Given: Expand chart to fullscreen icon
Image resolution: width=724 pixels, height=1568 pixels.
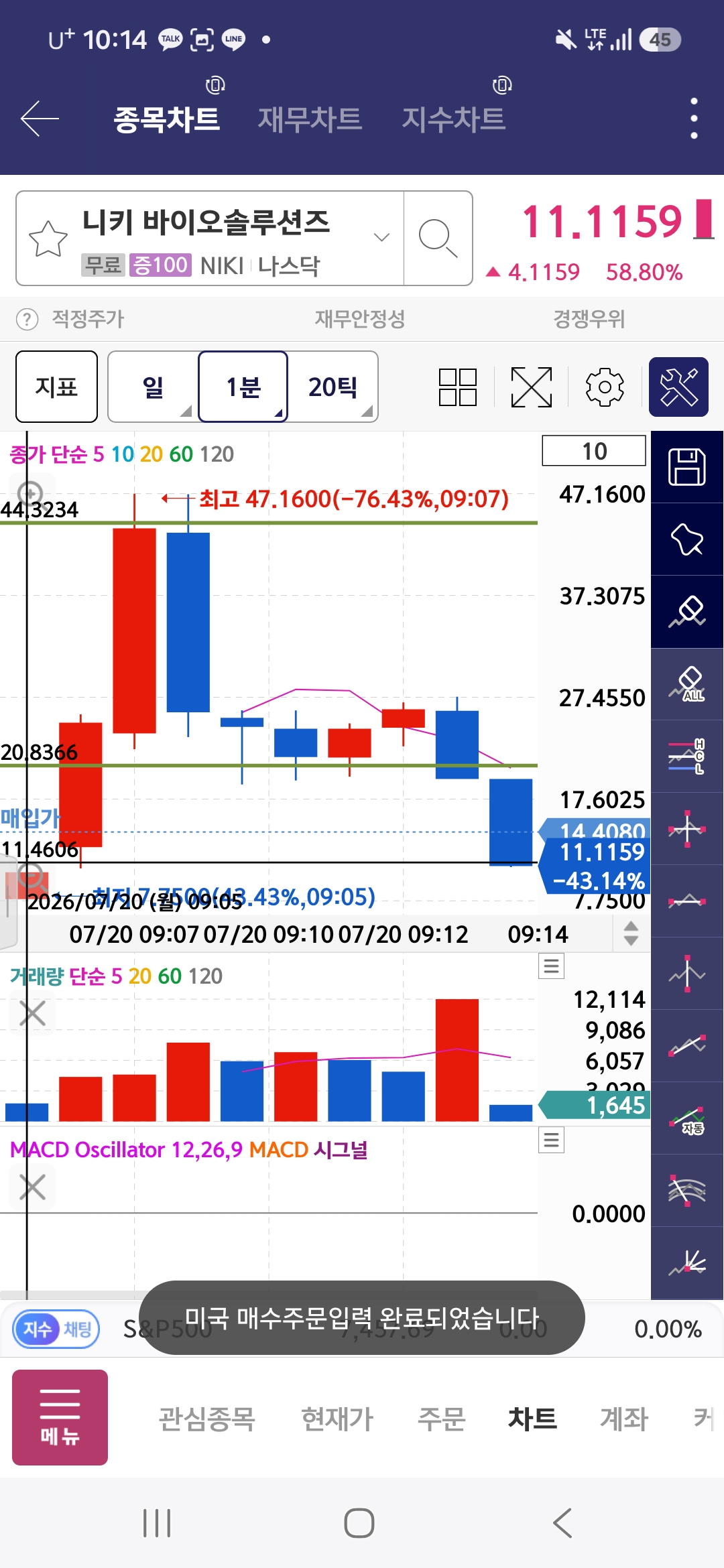Looking at the screenshot, I should 532,387.
